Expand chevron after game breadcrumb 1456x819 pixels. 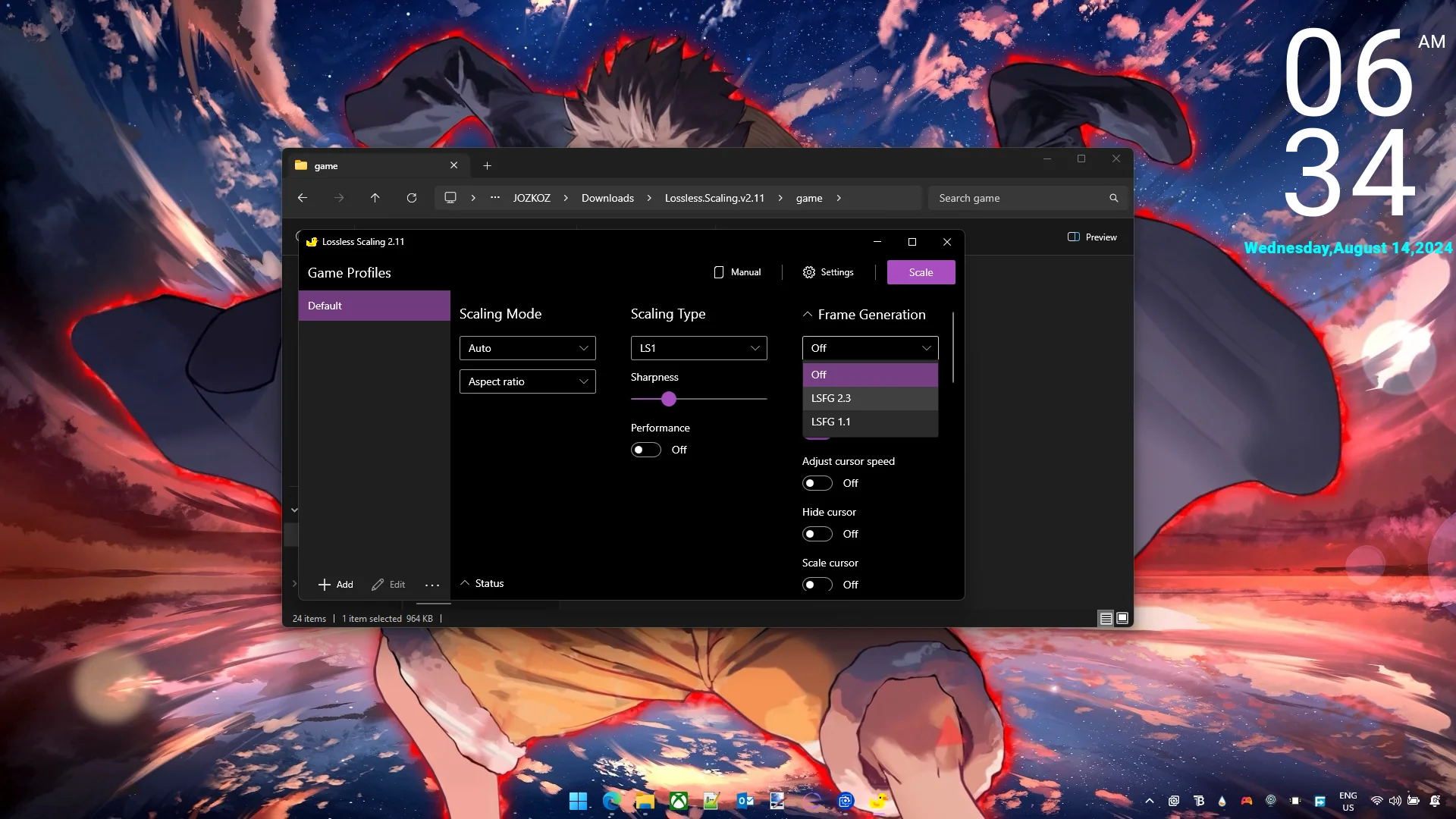(839, 198)
